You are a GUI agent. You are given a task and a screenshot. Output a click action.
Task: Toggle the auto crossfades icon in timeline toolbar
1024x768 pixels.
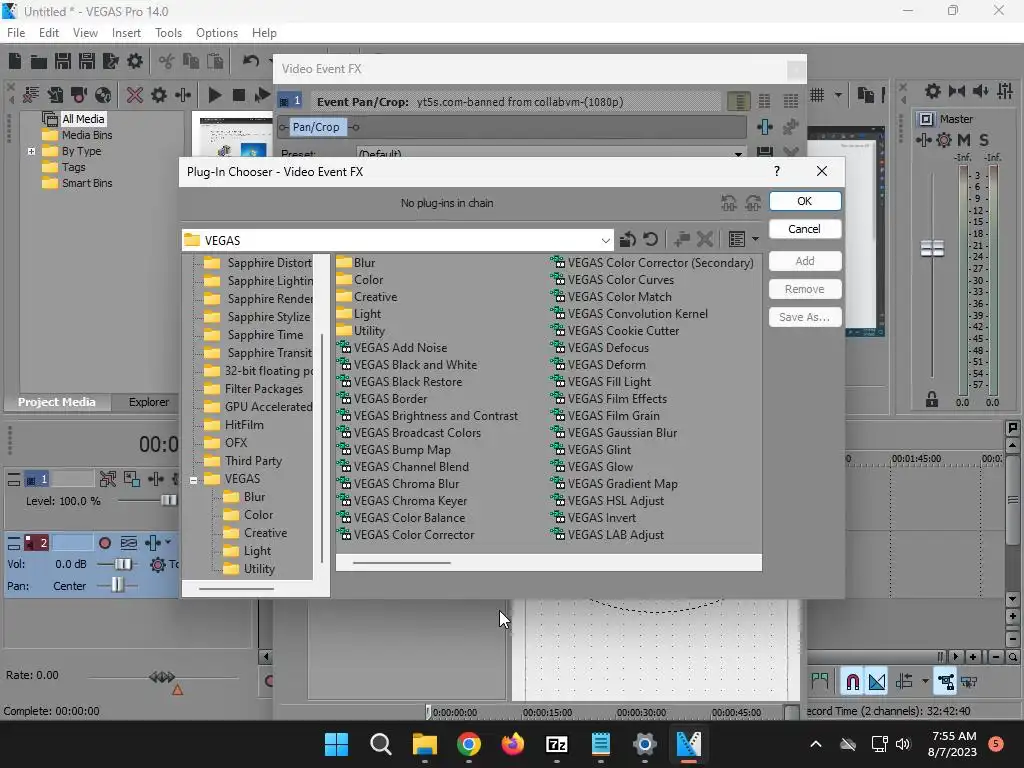(x=877, y=682)
